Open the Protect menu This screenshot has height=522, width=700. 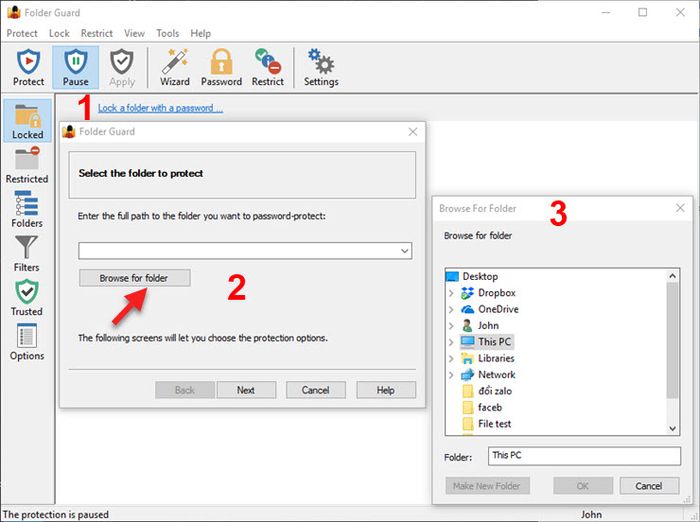[x=22, y=33]
